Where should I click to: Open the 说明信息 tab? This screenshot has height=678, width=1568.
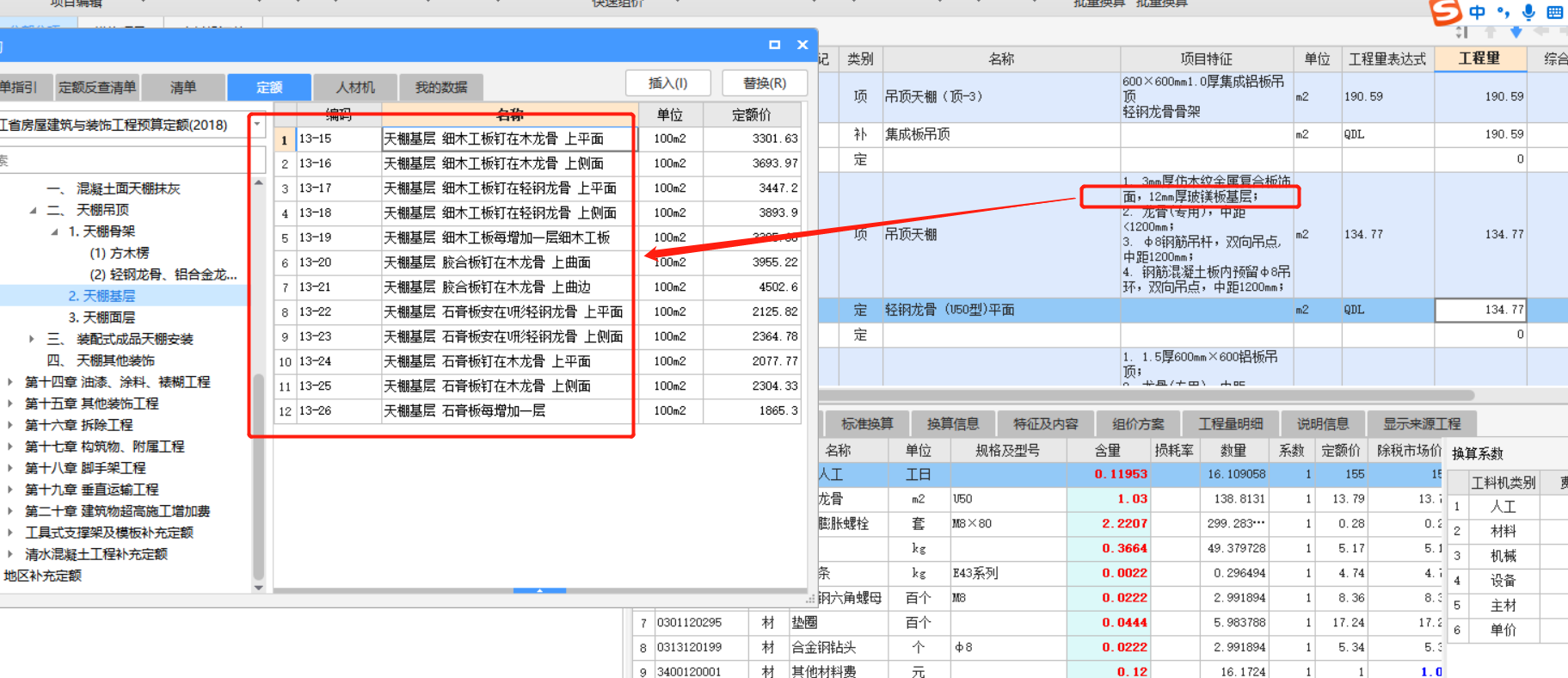pos(1323,423)
